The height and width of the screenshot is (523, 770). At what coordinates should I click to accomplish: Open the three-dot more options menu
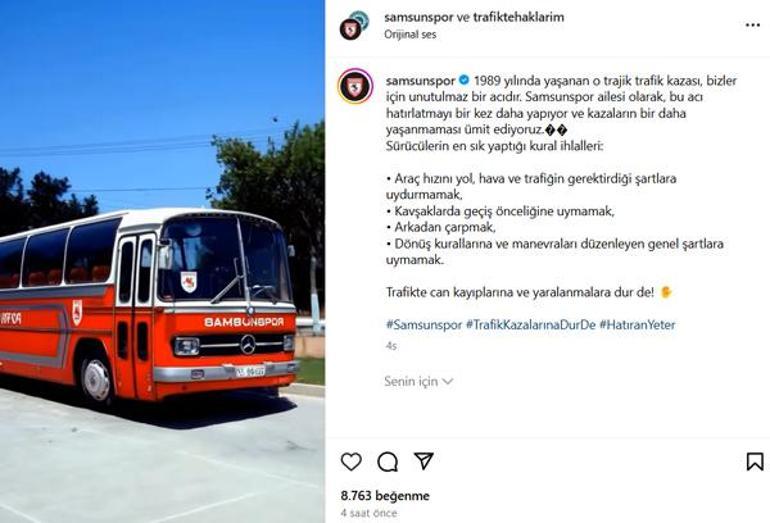752,25
